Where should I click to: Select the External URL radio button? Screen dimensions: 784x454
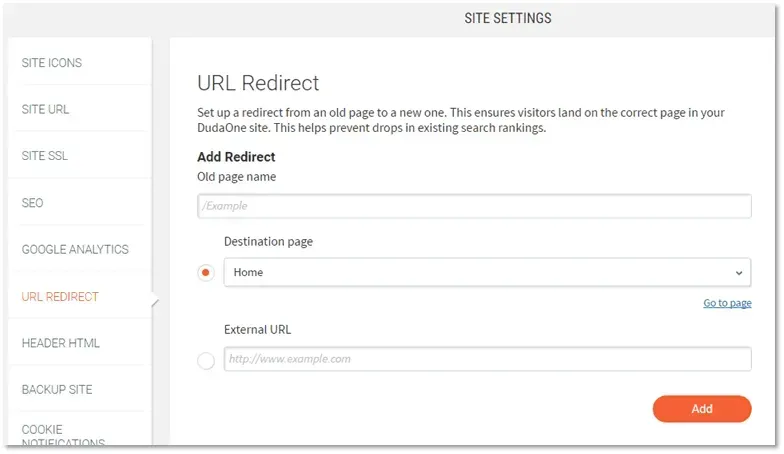[x=206, y=360]
